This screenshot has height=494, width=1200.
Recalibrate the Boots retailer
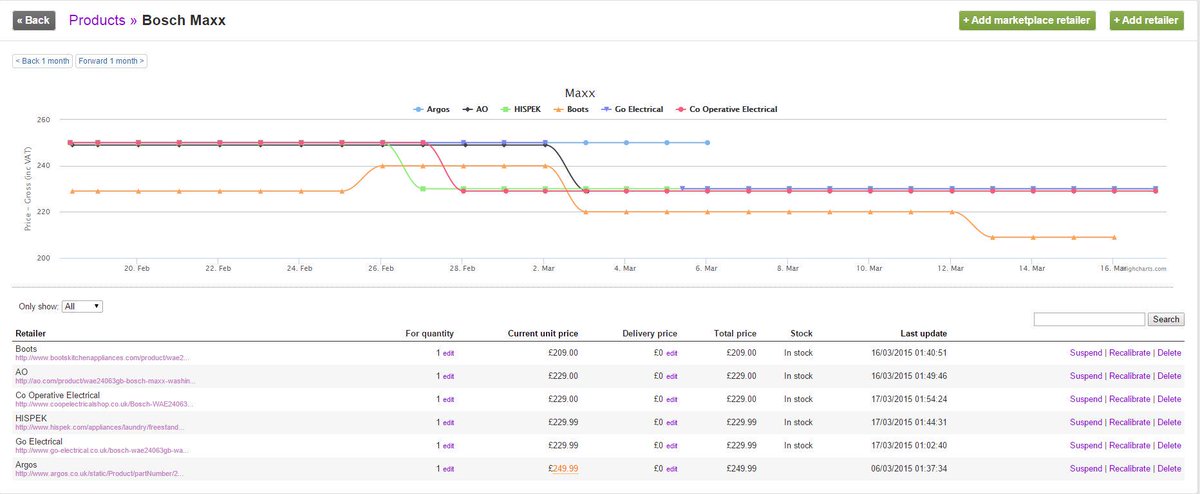(1129, 352)
